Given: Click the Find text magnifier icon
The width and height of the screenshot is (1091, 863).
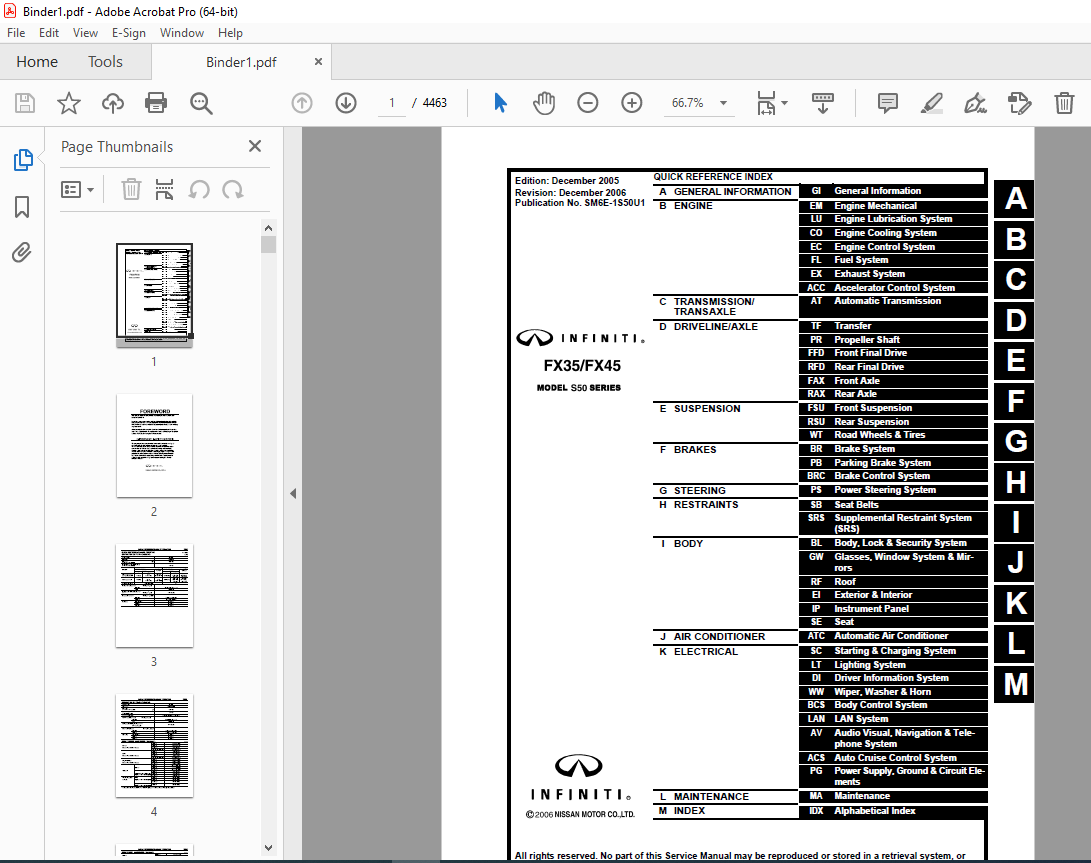Looking at the screenshot, I should [x=201, y=103].
